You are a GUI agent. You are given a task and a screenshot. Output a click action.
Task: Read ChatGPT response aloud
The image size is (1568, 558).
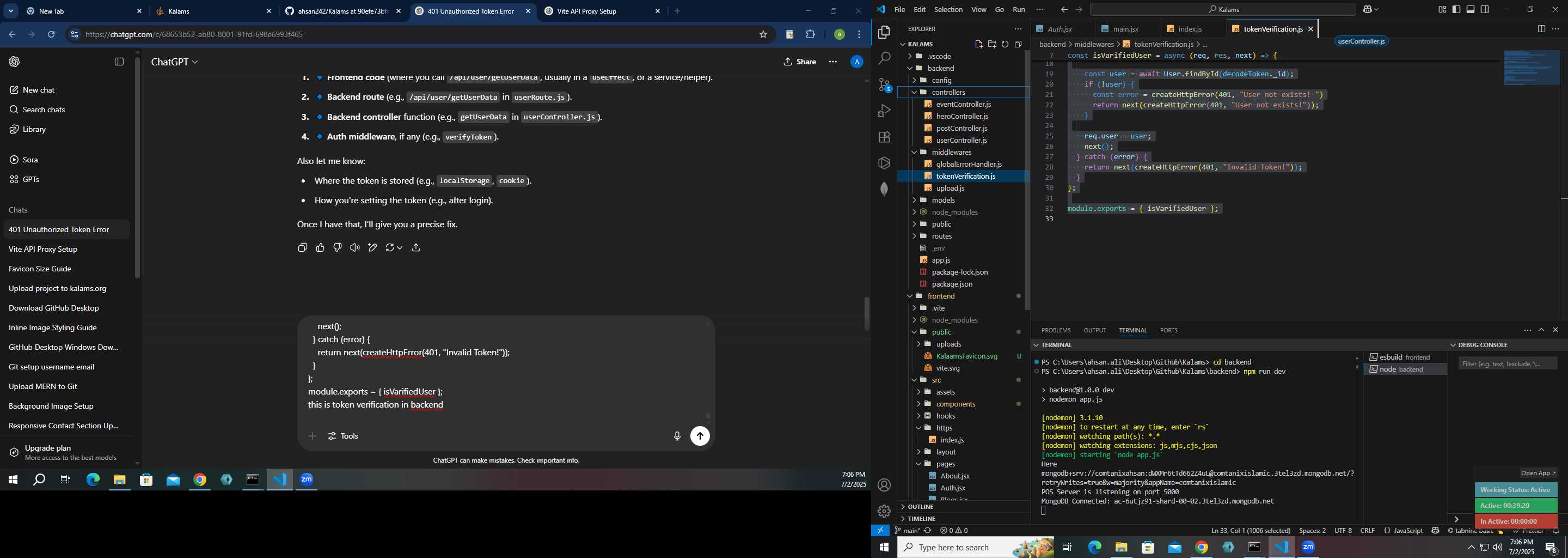point(355,247)
